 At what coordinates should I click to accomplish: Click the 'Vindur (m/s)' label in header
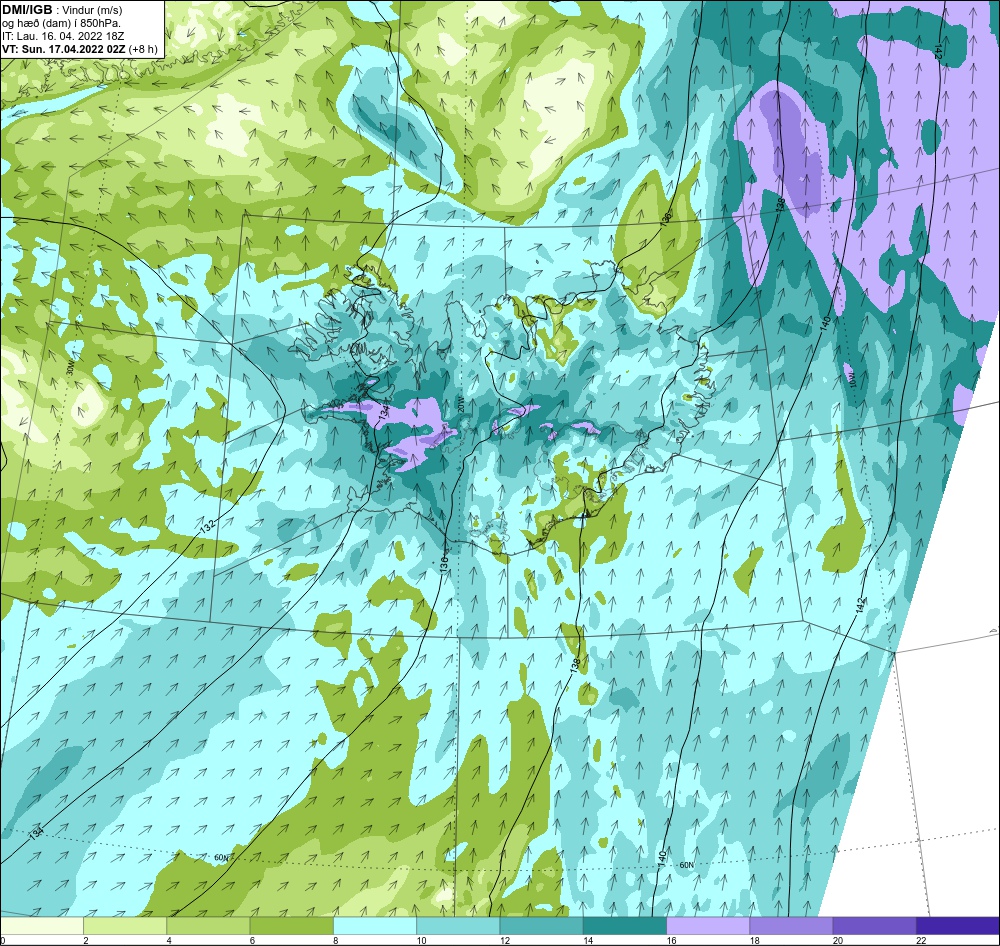92,10
